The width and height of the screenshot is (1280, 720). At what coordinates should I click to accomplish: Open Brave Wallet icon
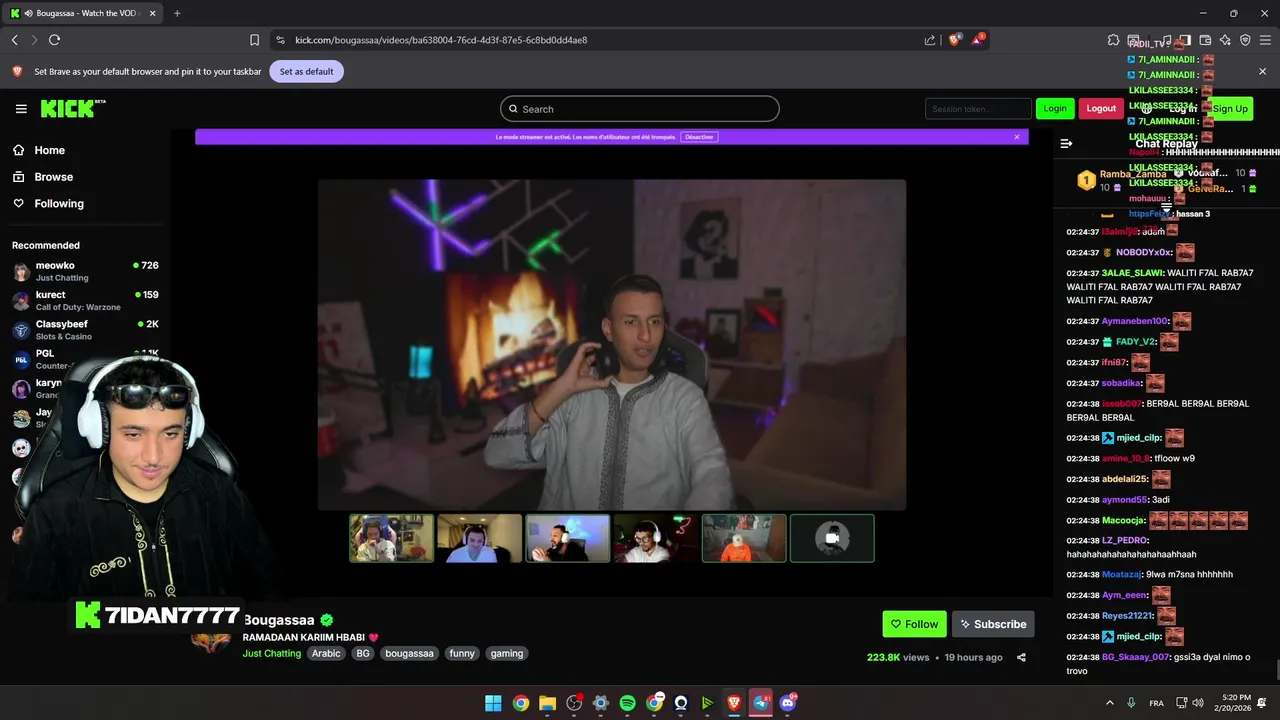1205,40
